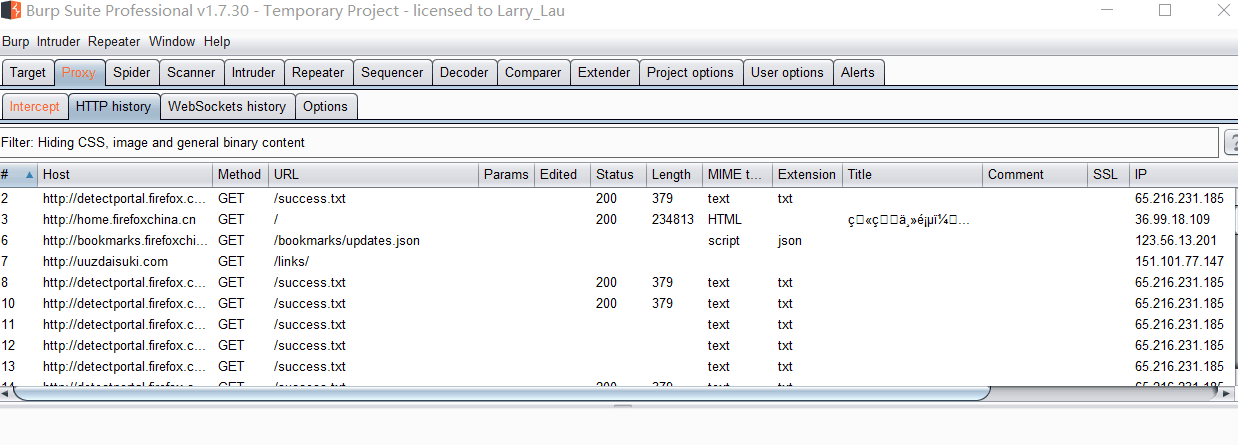
Task: Click the /links/ URL cell
Action: pos(291,261)
